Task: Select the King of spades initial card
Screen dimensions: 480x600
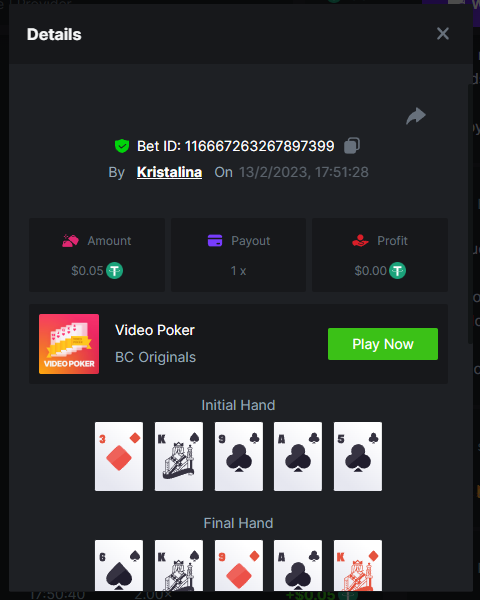Action: 179,456
